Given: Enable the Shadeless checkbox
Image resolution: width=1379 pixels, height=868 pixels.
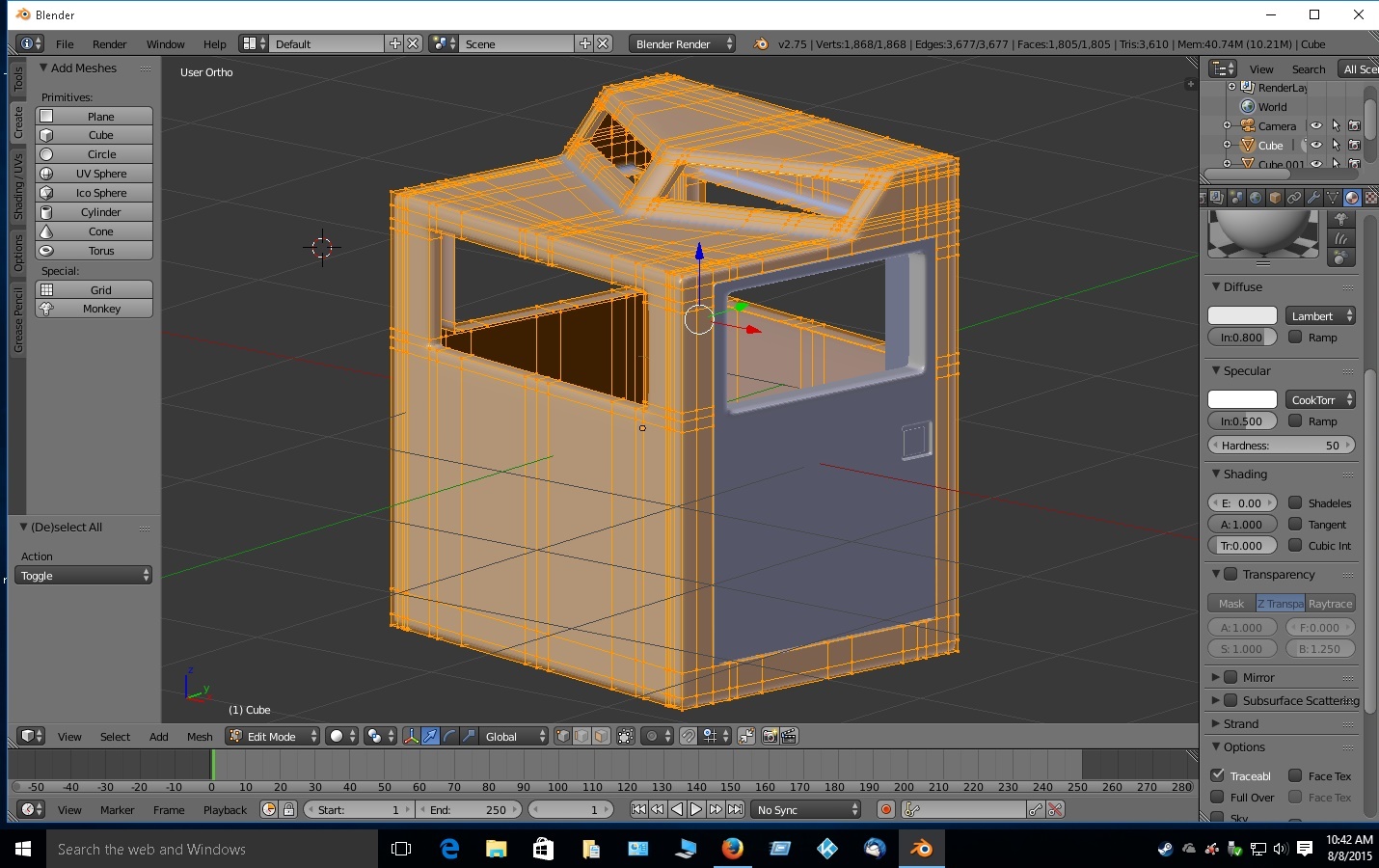Looking at the screenshot, I should [x=1296, y=502].
